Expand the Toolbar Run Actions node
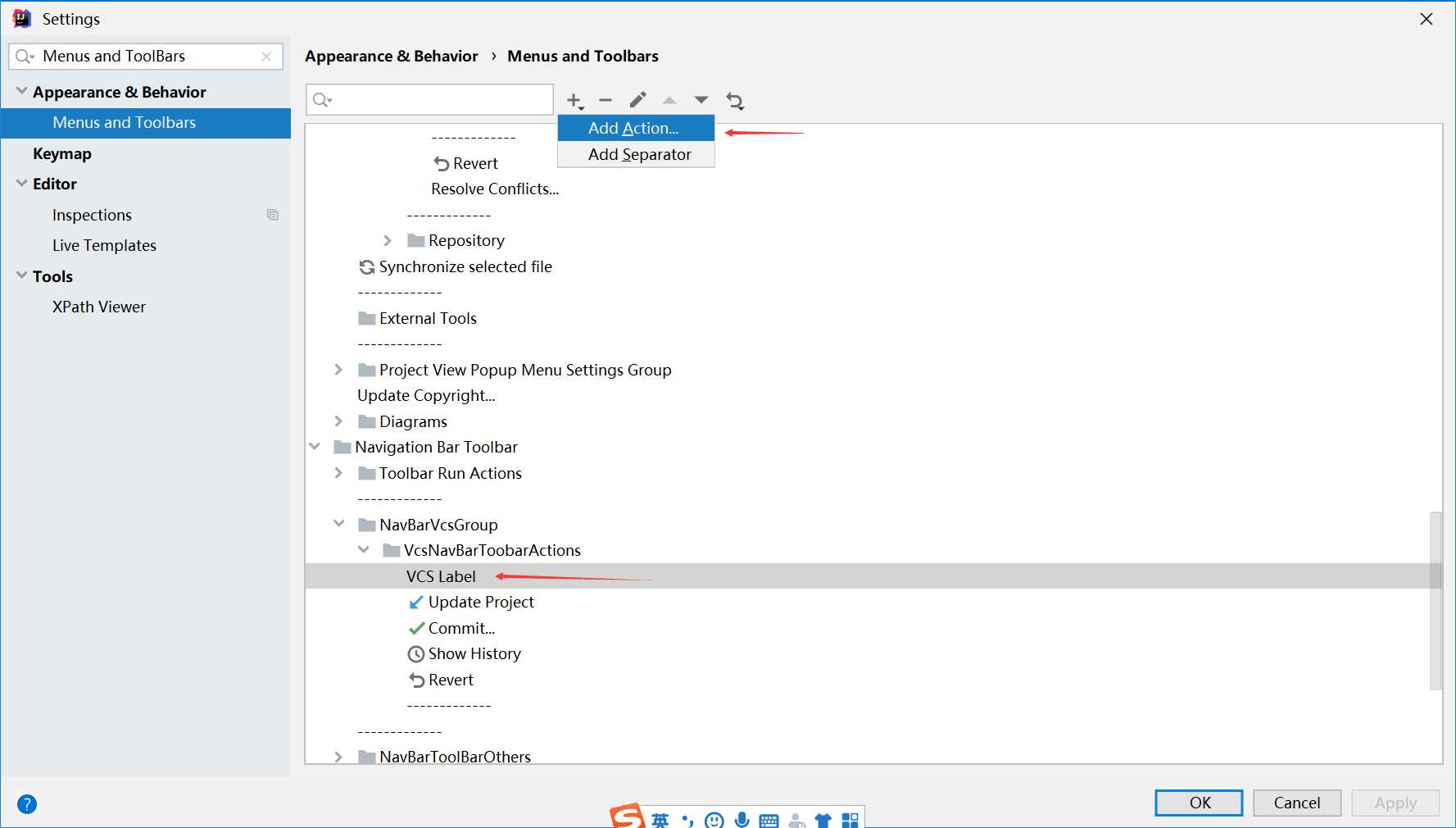The height and width of the screenshot is (828, 1456). [x=338, y=473]
